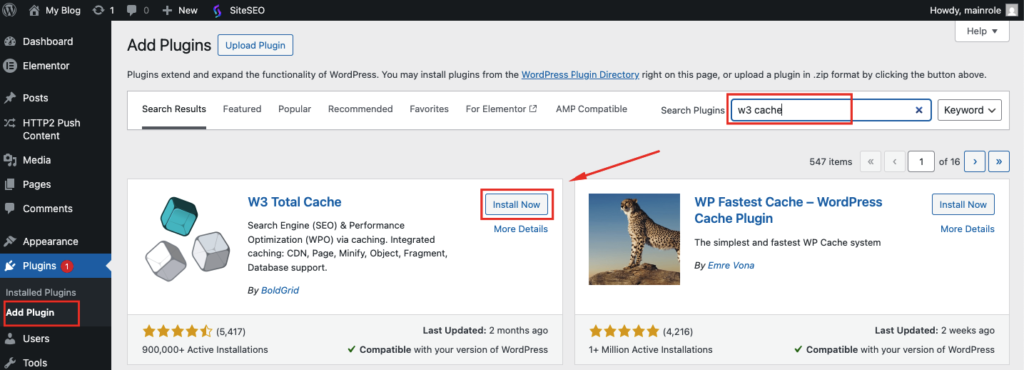1024x370 pixels.
Task: Open Add Plugin submenu item
Action: [x=30, y=313]
